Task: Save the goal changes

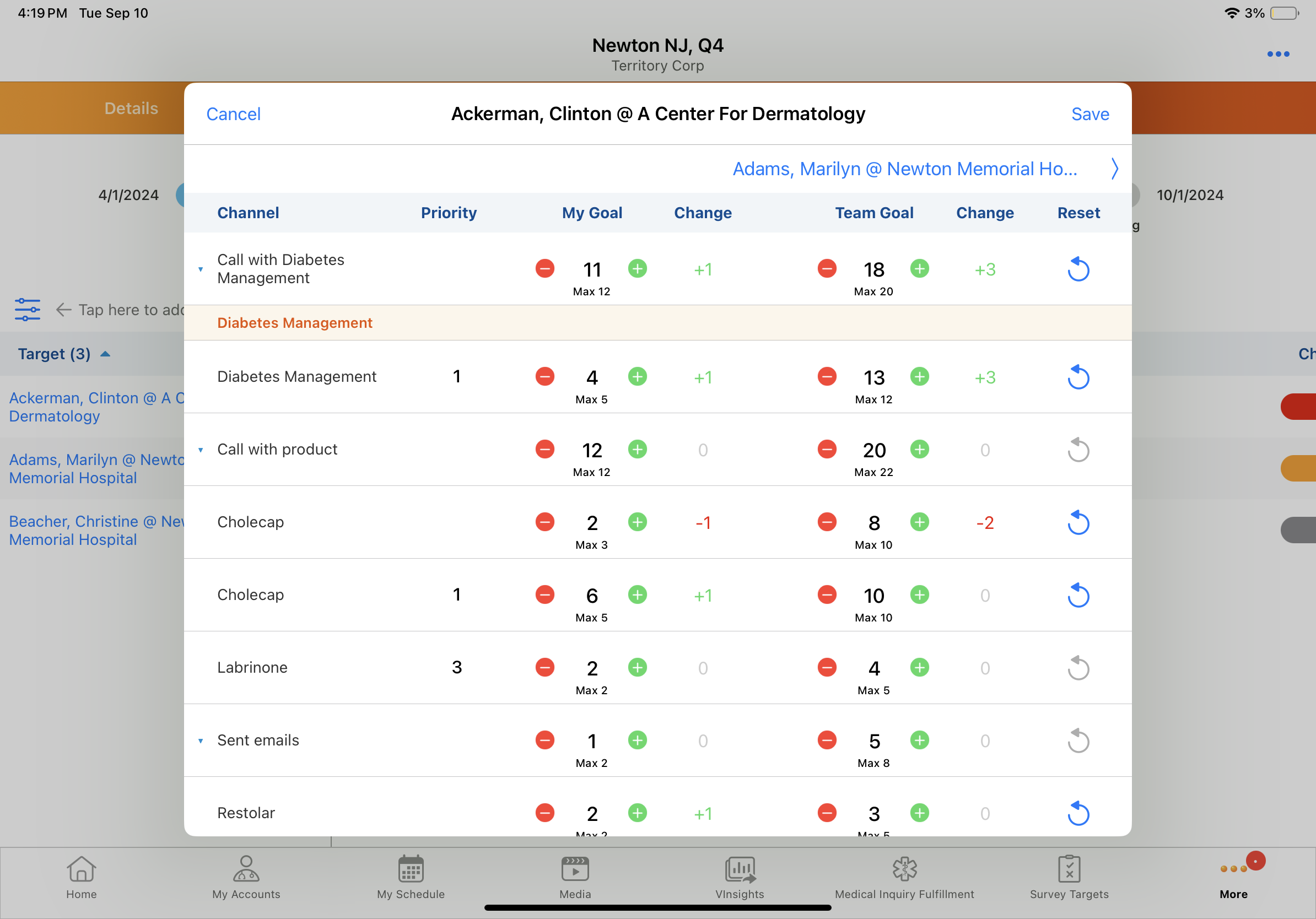Action: coord(1090,114)
